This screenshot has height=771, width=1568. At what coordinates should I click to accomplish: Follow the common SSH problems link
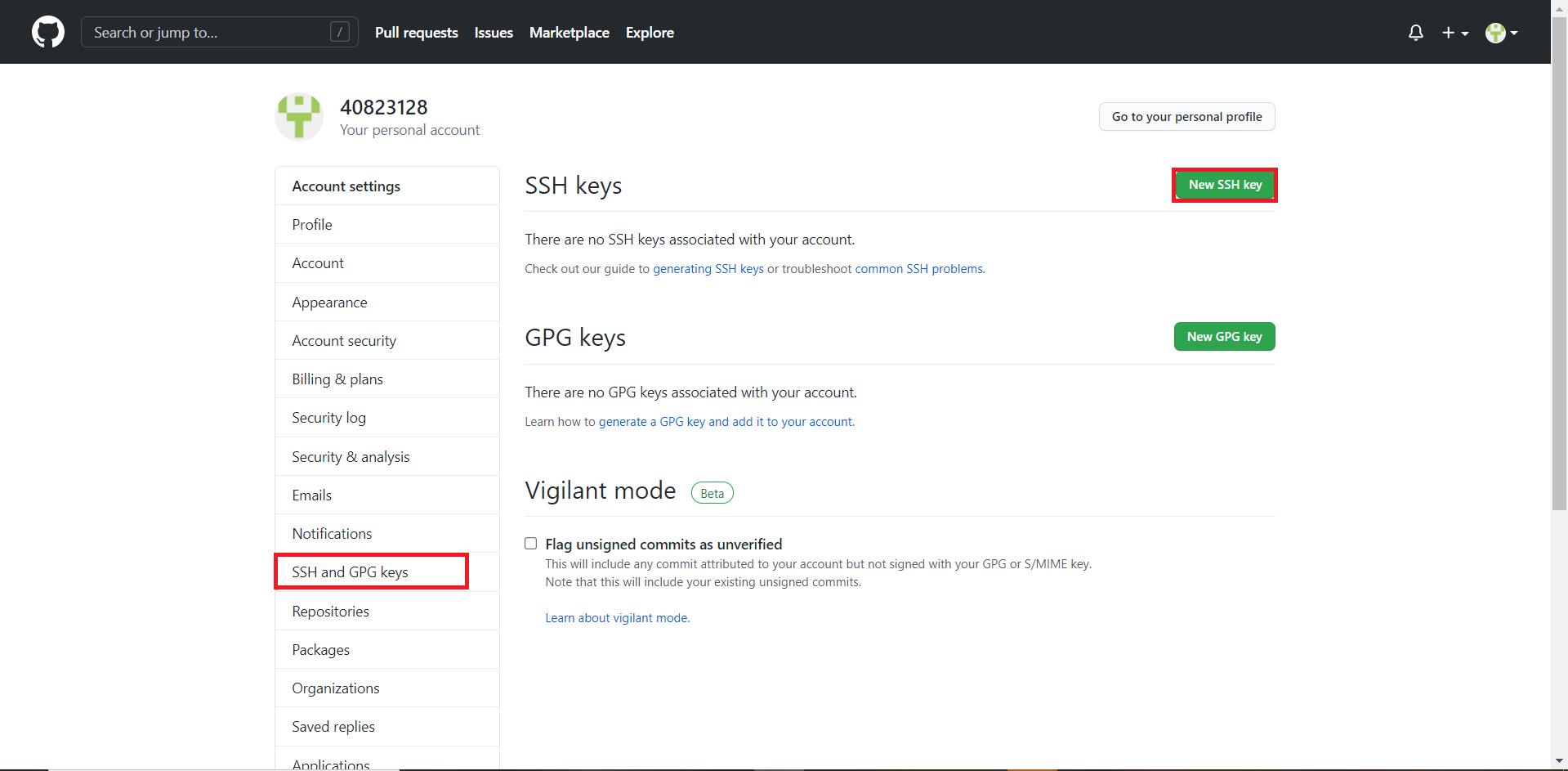[x=918, y=269]
